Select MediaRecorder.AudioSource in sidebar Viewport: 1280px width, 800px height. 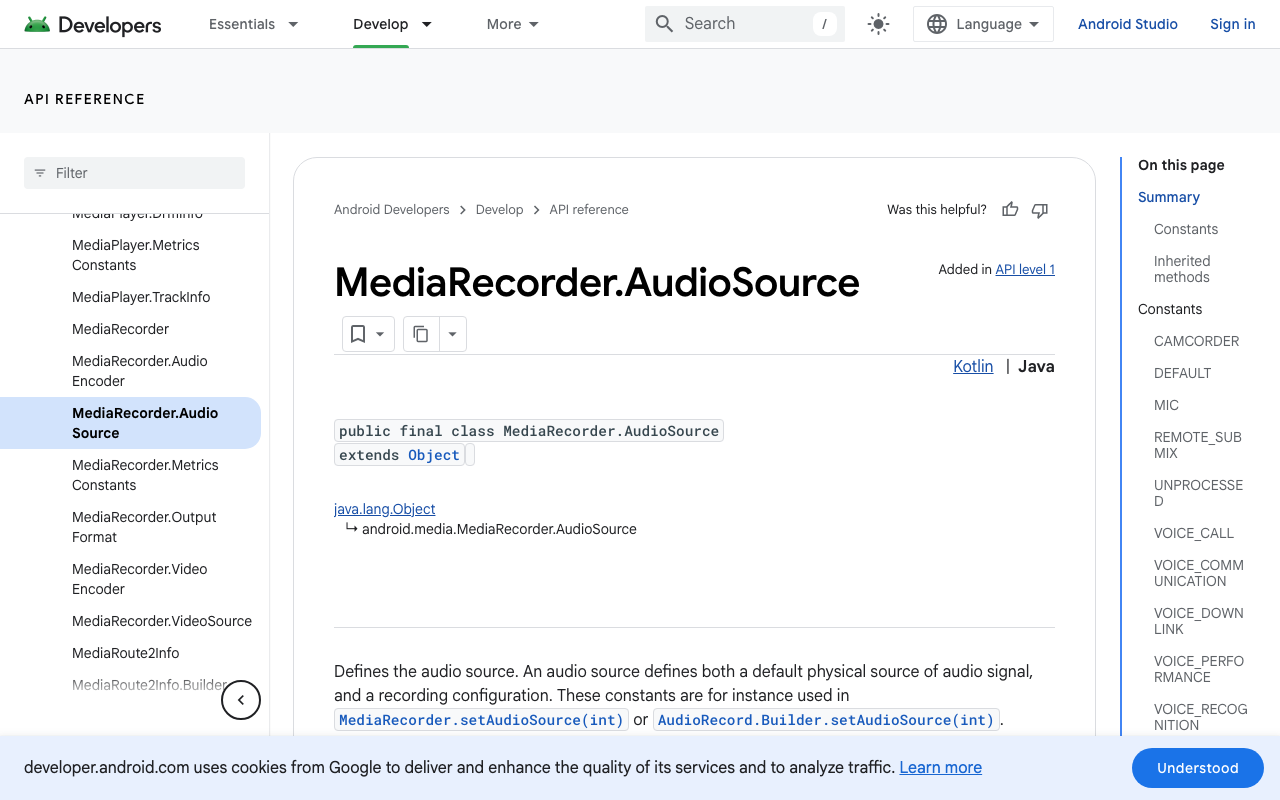coord(130,423)
